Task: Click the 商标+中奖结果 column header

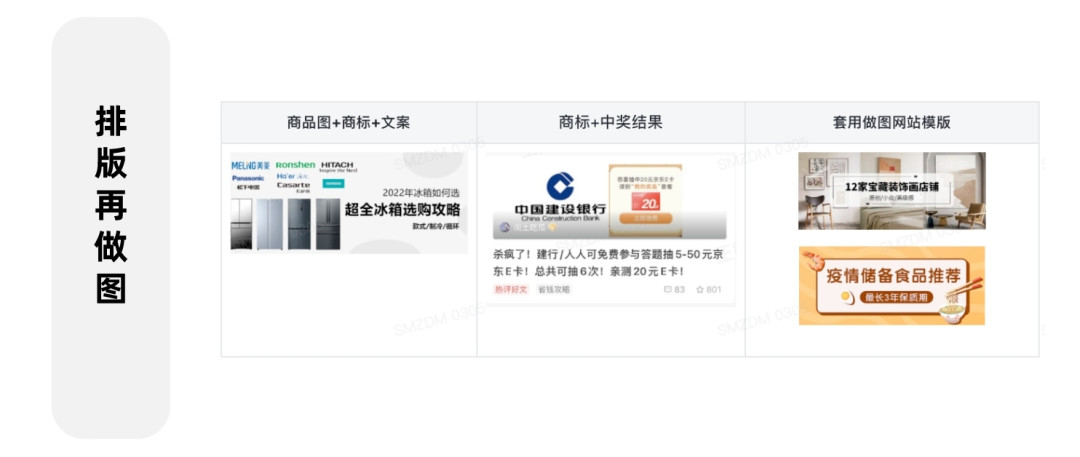Action: pos(610,123)
